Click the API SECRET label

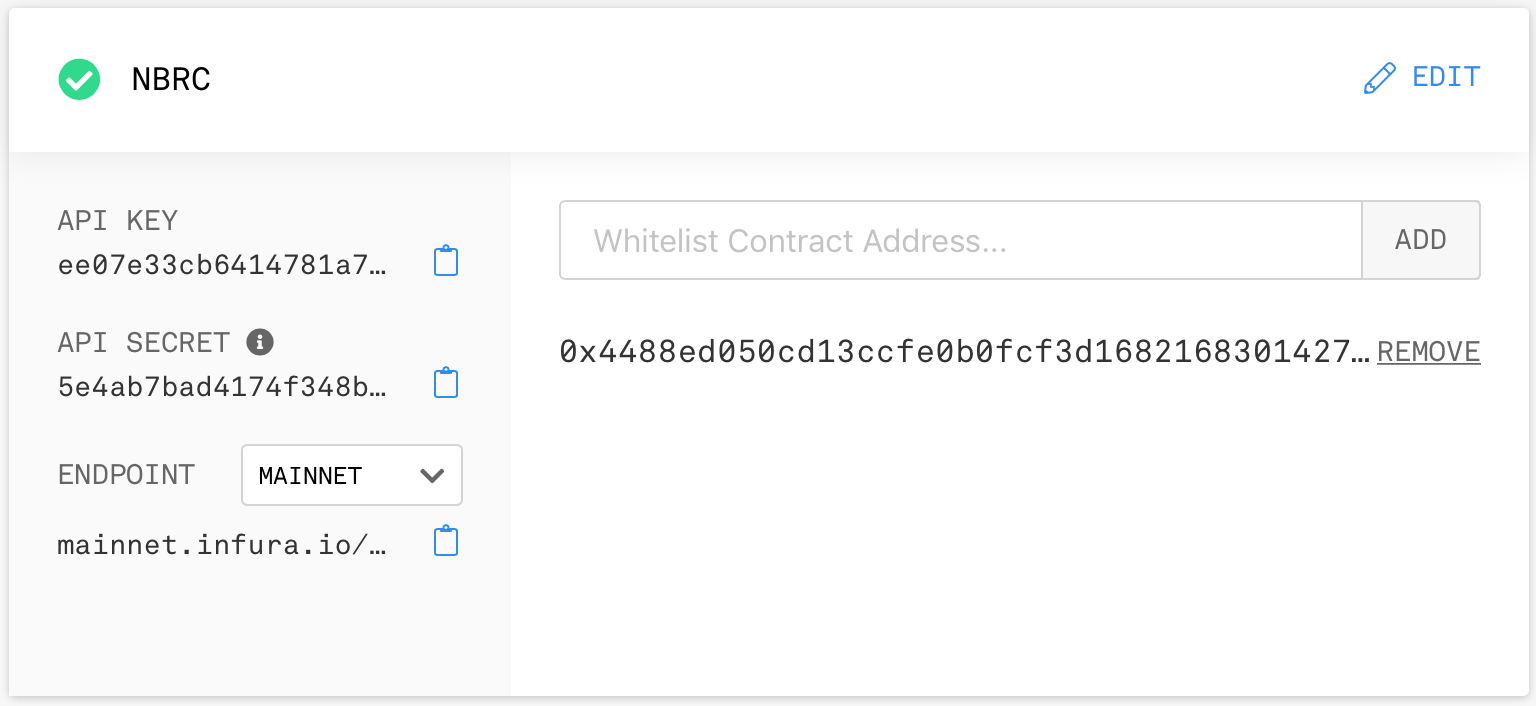(x=144, y=343)
